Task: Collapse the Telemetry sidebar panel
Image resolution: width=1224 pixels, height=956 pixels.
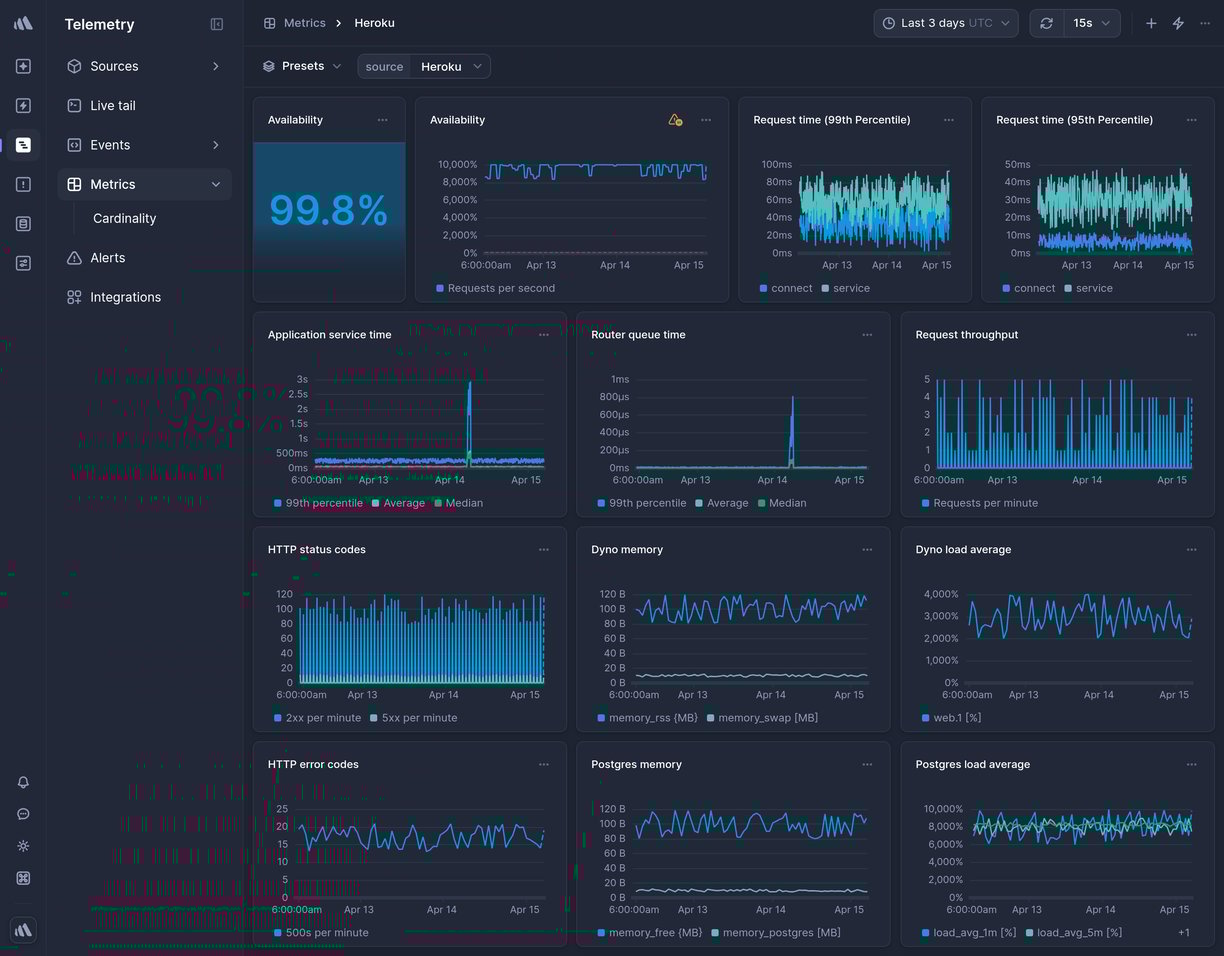Action: [217, 24]
